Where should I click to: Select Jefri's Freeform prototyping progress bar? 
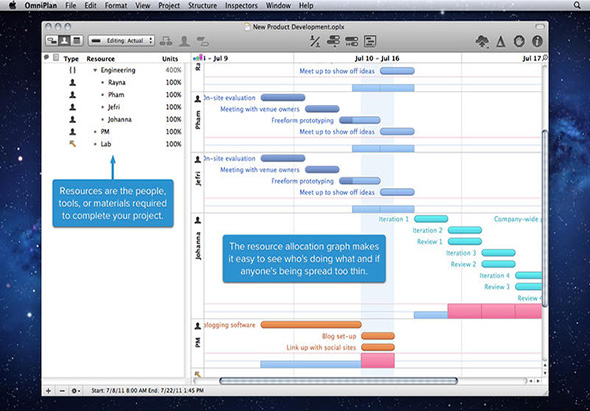click(x=360, y=181)
